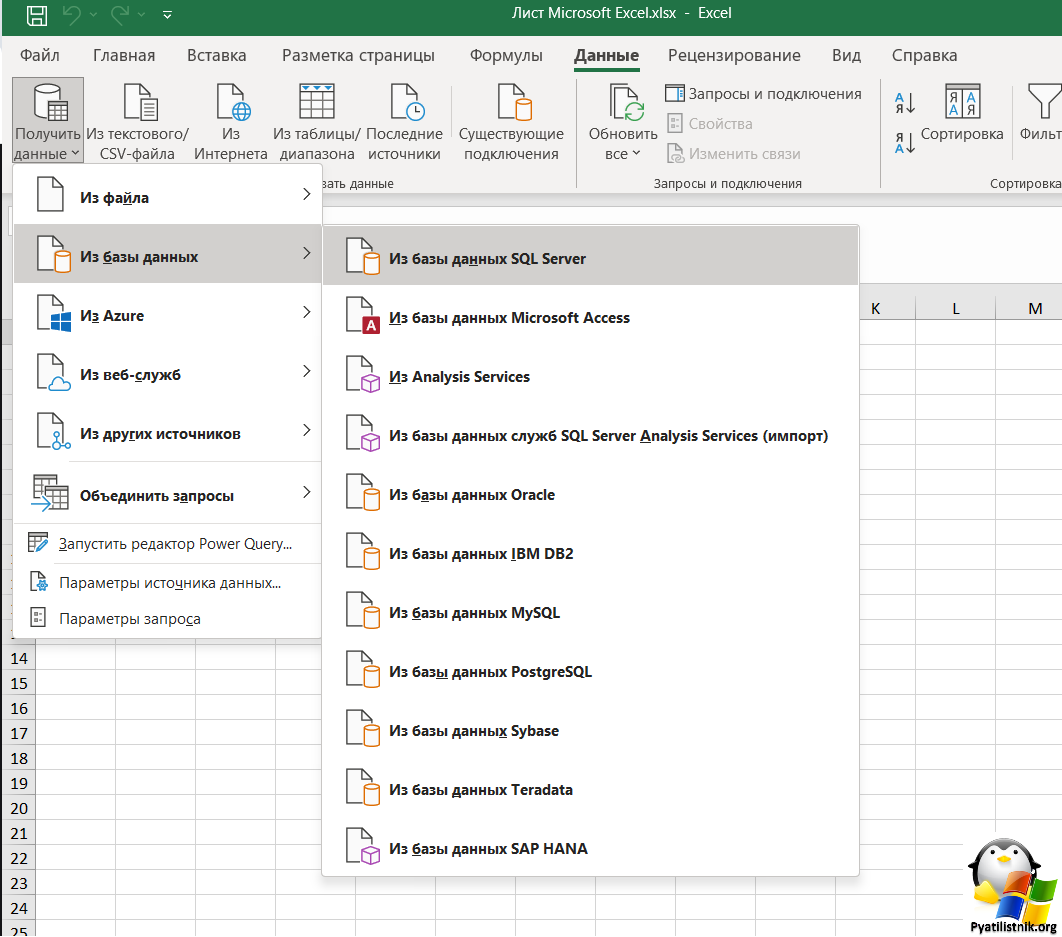
Task: Switch to the Вид tab
Action: (x=847, y=56)
